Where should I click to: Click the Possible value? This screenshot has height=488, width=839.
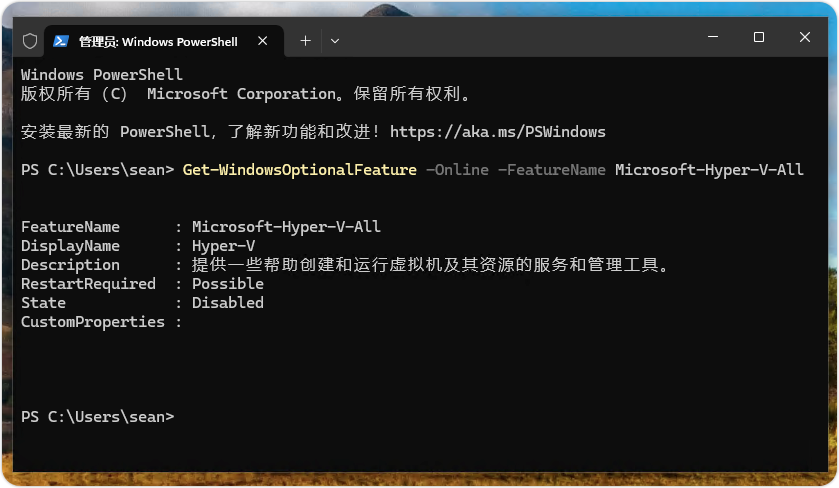[228, 284]
